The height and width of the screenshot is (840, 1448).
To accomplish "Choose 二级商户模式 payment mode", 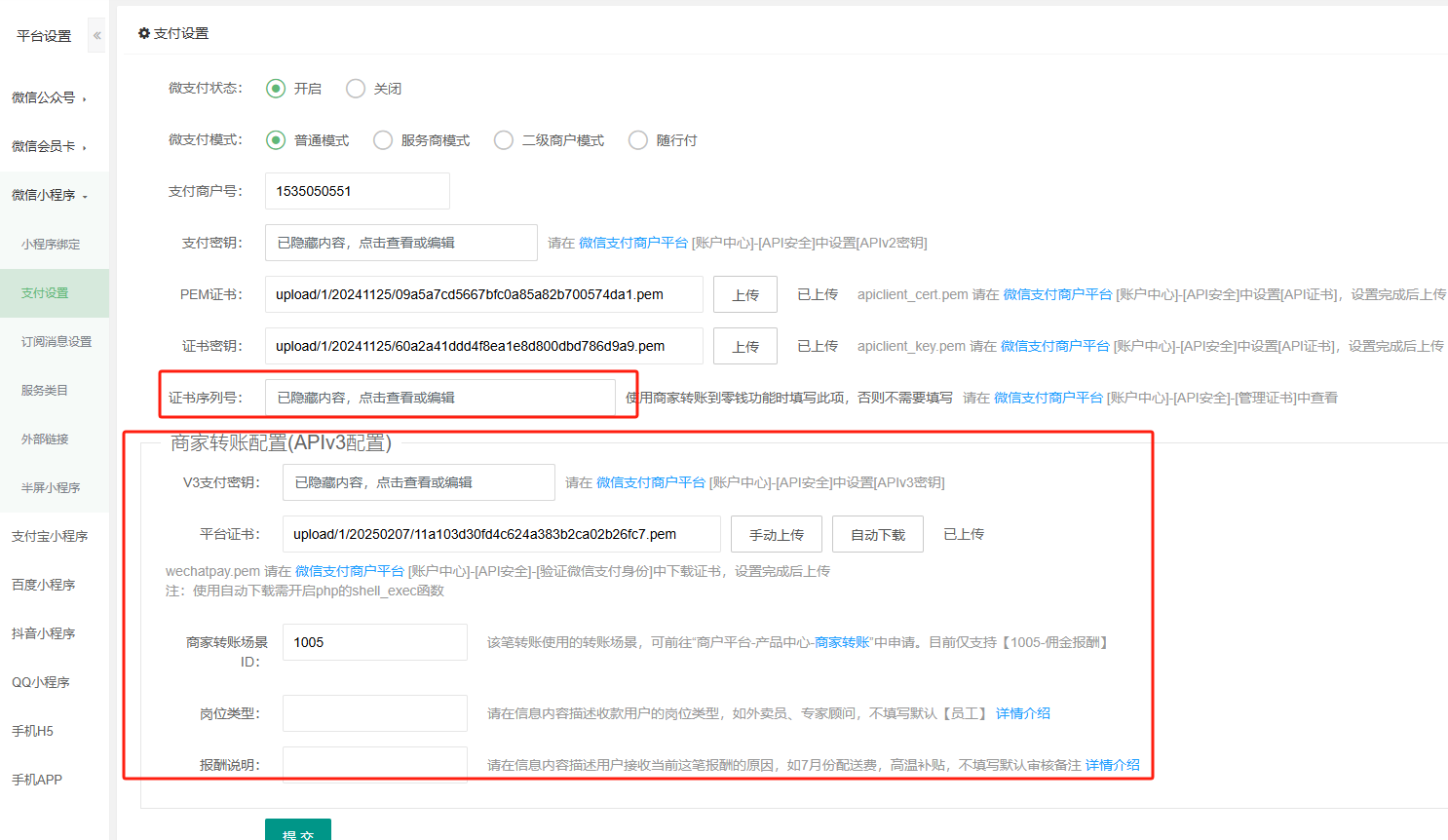I will click(504, 140).
